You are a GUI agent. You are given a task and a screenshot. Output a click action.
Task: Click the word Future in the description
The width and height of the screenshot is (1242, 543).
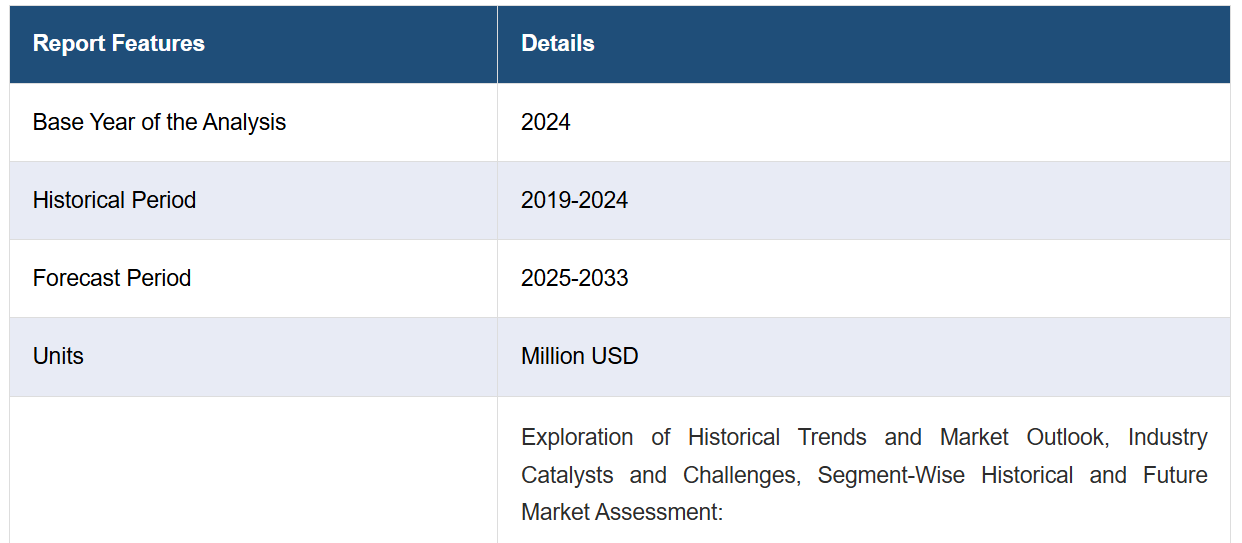point(1176,475)
